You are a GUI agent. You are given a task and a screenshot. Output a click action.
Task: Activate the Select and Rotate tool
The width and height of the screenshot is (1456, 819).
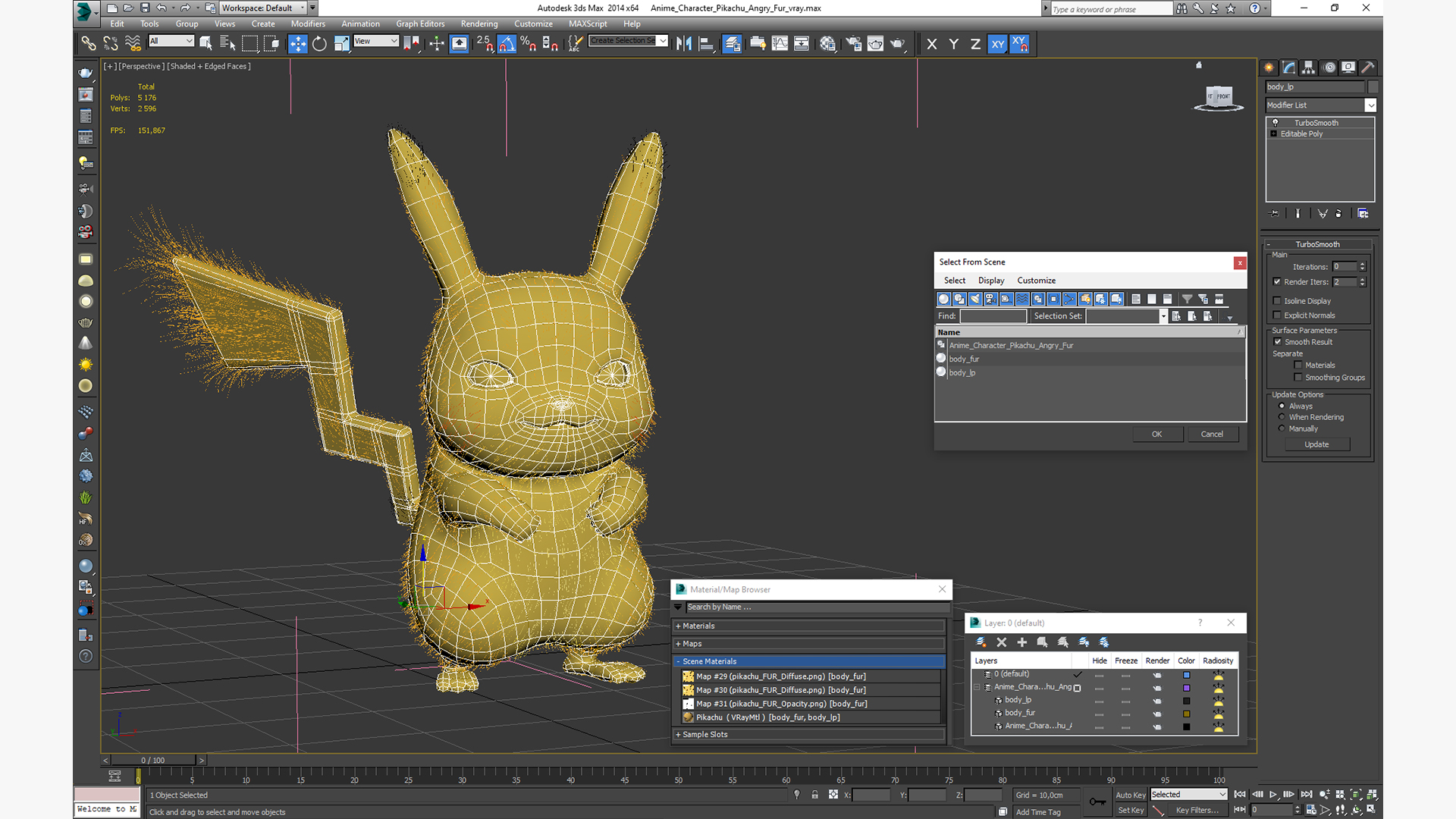pos(319,44)
